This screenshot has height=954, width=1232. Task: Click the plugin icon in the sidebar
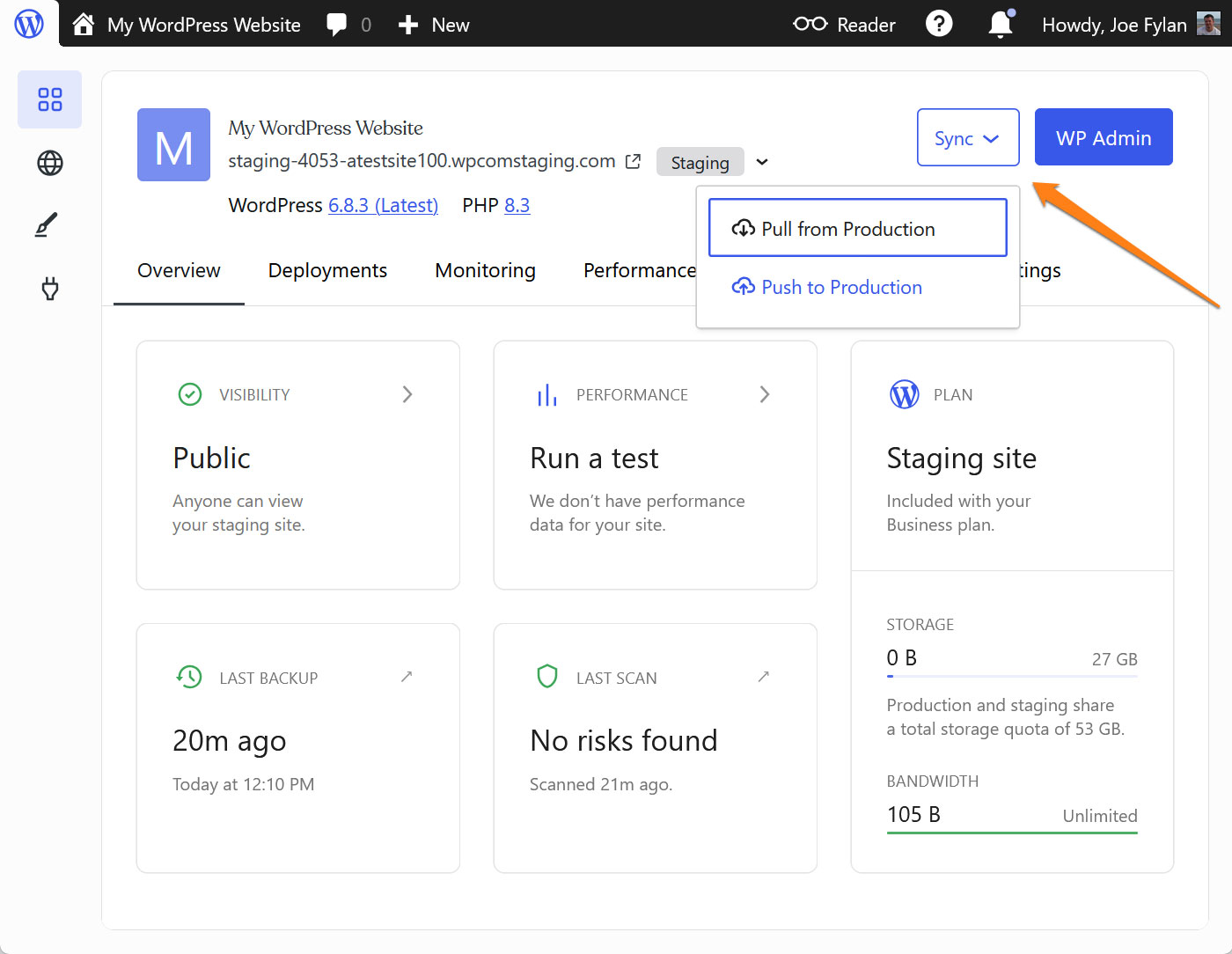click(x=49, y=288)
